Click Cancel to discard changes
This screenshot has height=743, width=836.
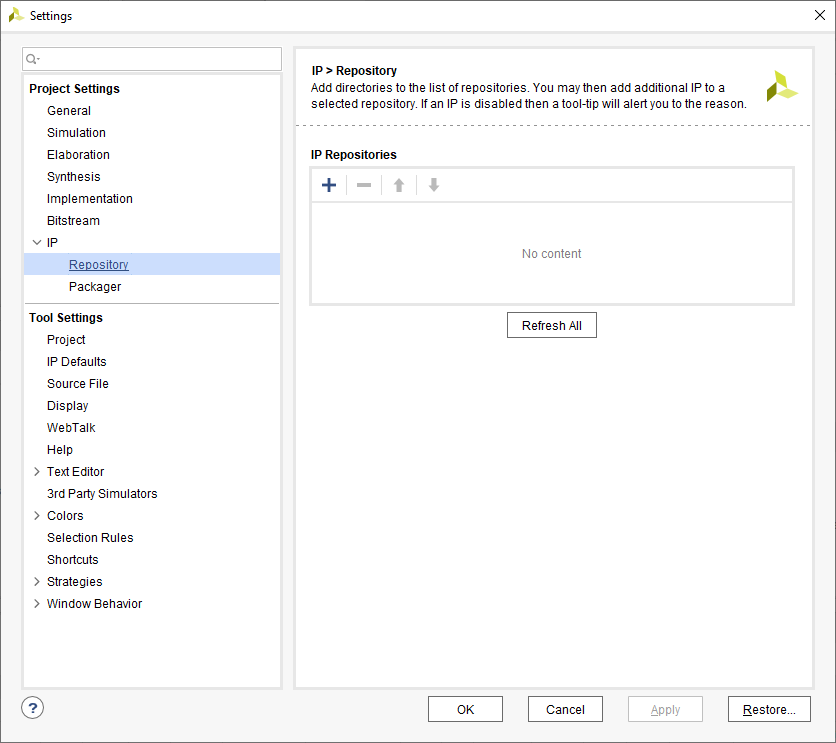point(565,709)
